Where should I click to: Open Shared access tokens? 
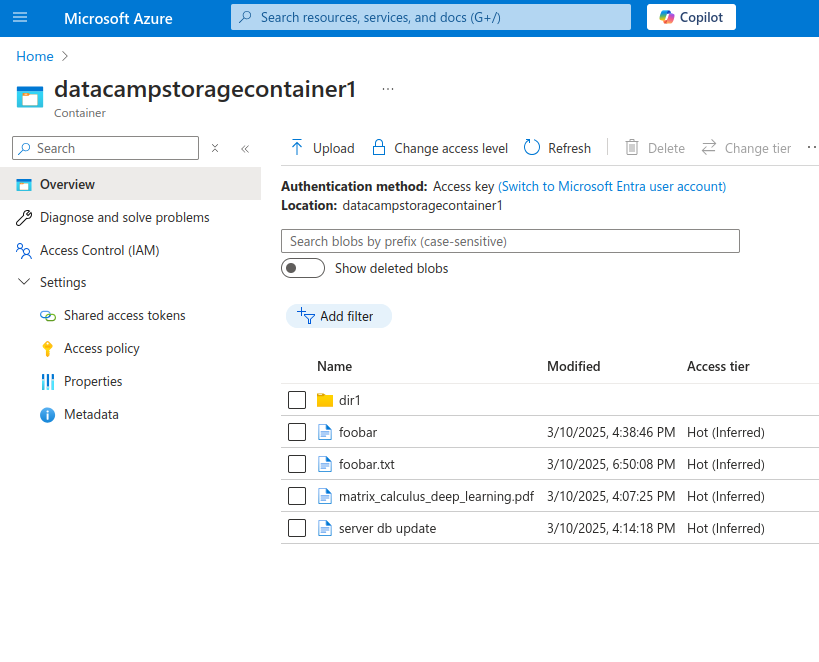click(124, 315)
